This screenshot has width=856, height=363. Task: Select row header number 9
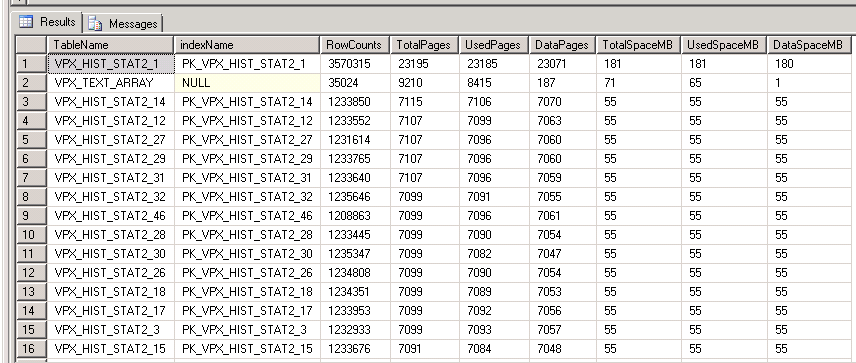31,216
